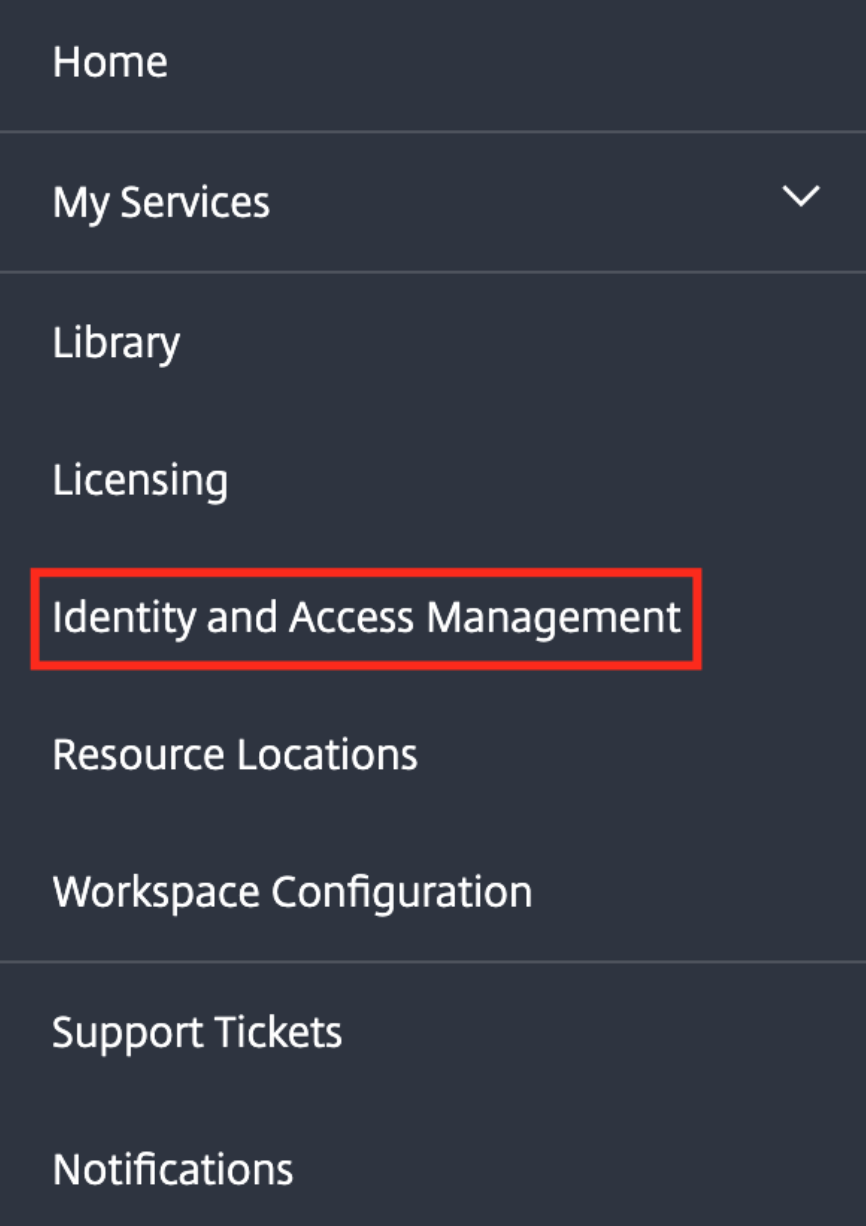Show the My Services submenu list

(801, 197)
